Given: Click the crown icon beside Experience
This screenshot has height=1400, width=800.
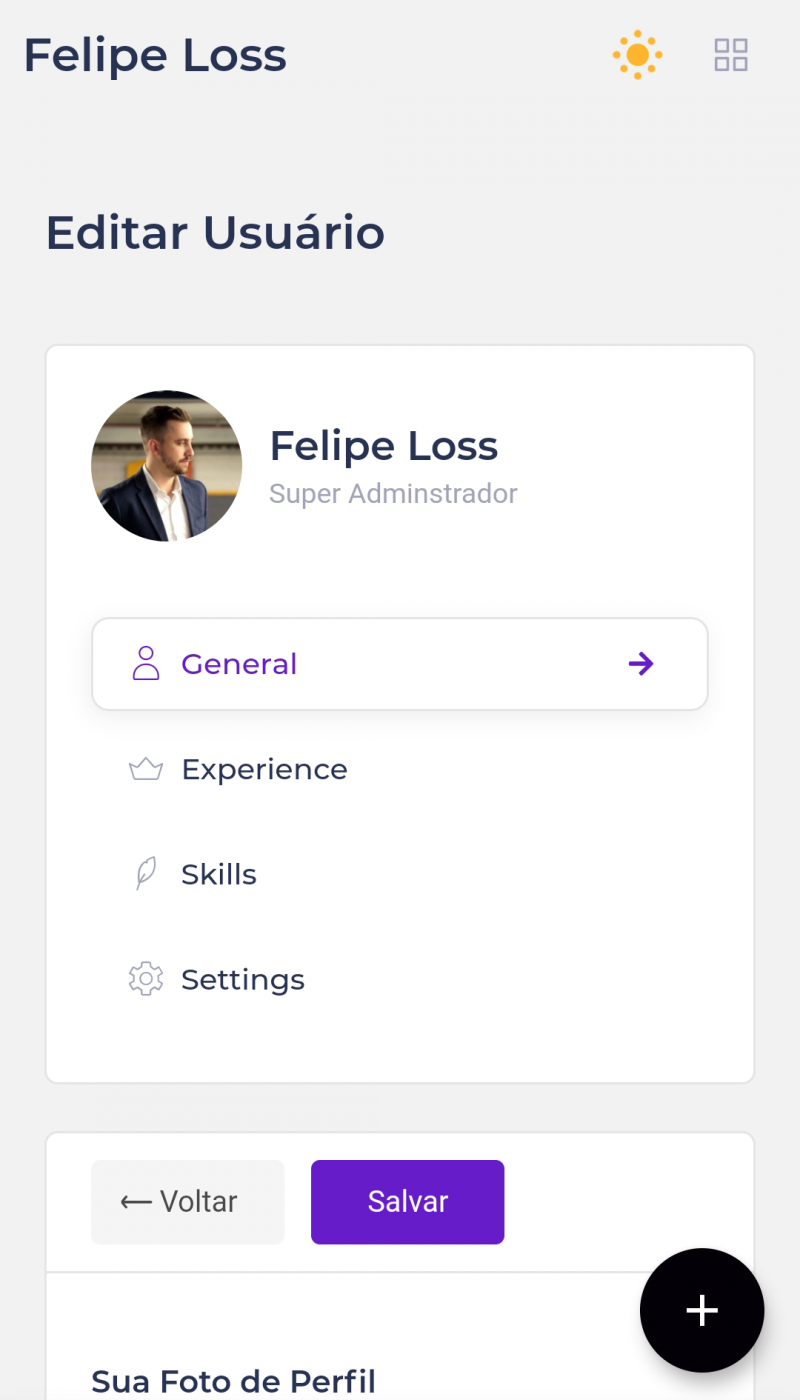Looking at the screenshot, I should click(x=146, y=769).
